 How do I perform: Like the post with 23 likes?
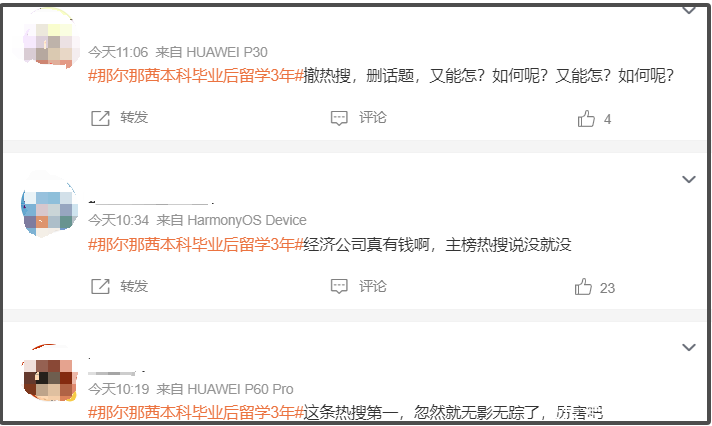click(583, 287)
